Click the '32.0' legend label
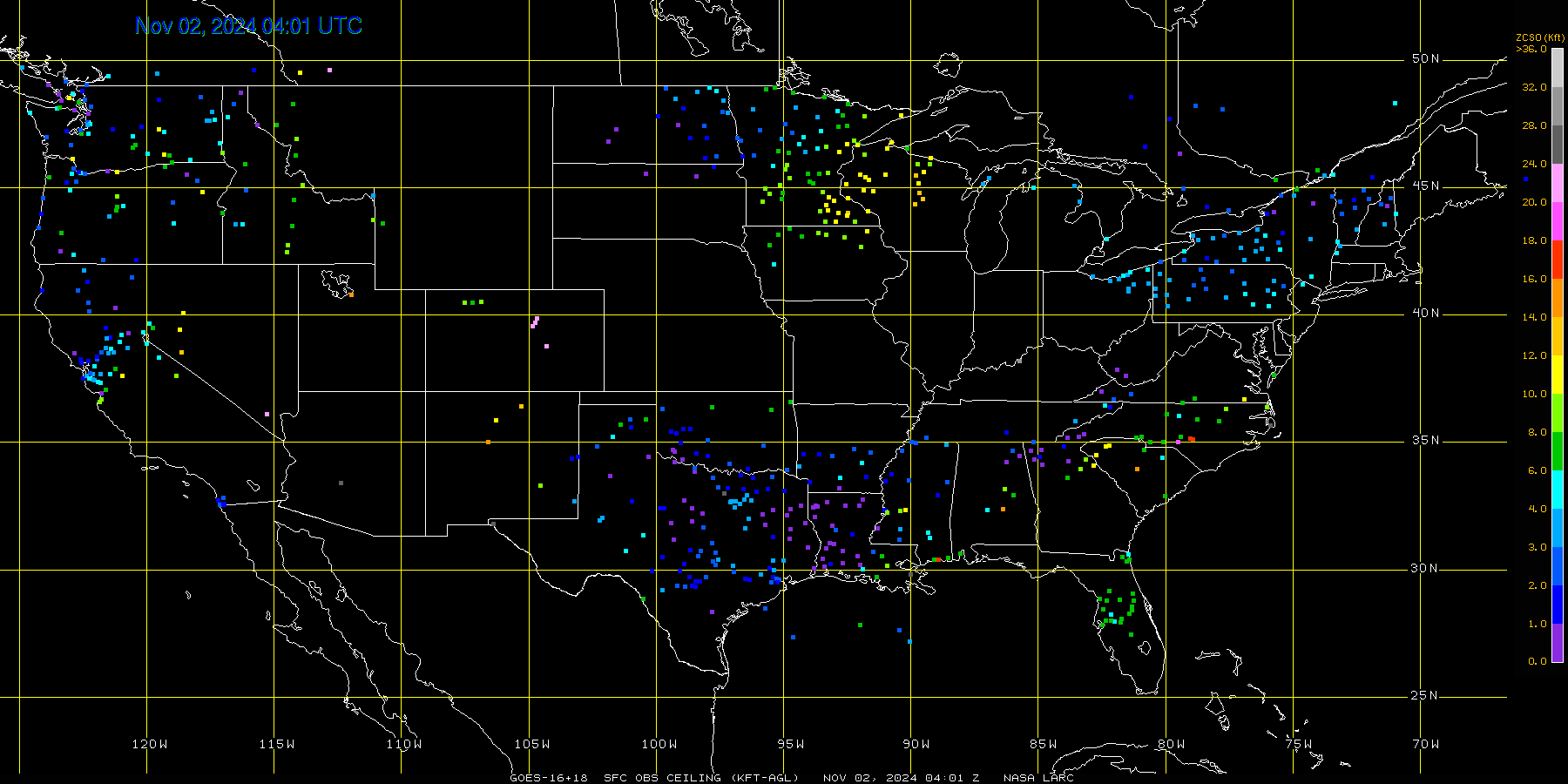Image resolution: width=1568 pixels, height=784 pixels. point(1534,87)
